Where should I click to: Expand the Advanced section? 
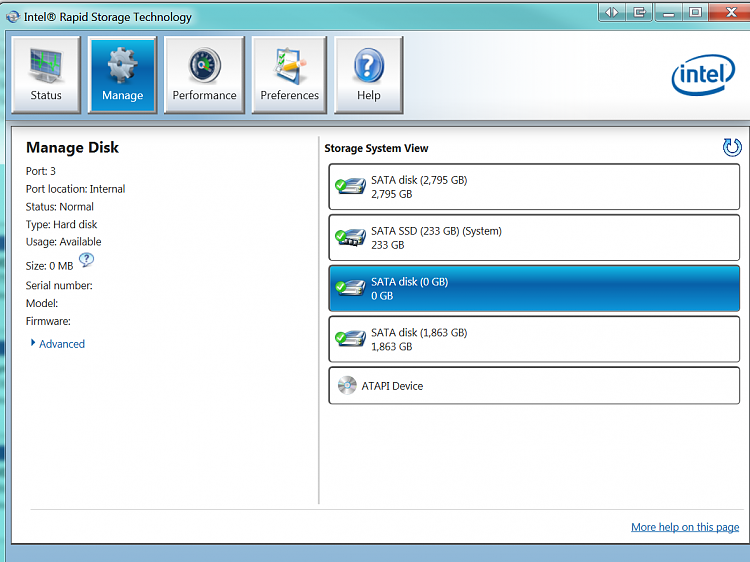[33, 342]
